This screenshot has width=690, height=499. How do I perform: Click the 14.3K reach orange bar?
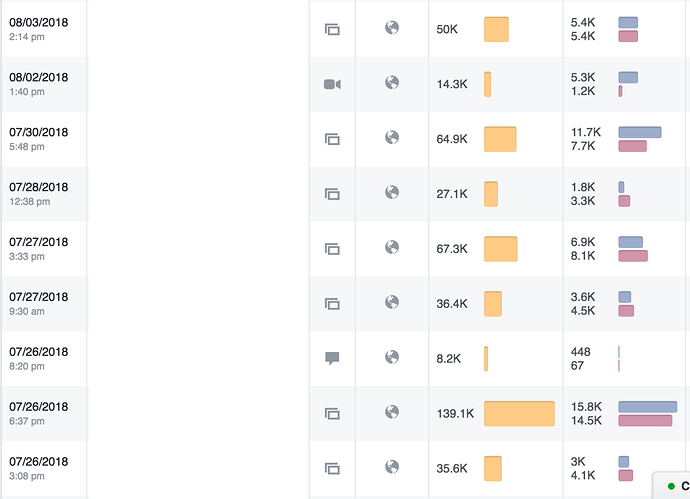point(488,84)
